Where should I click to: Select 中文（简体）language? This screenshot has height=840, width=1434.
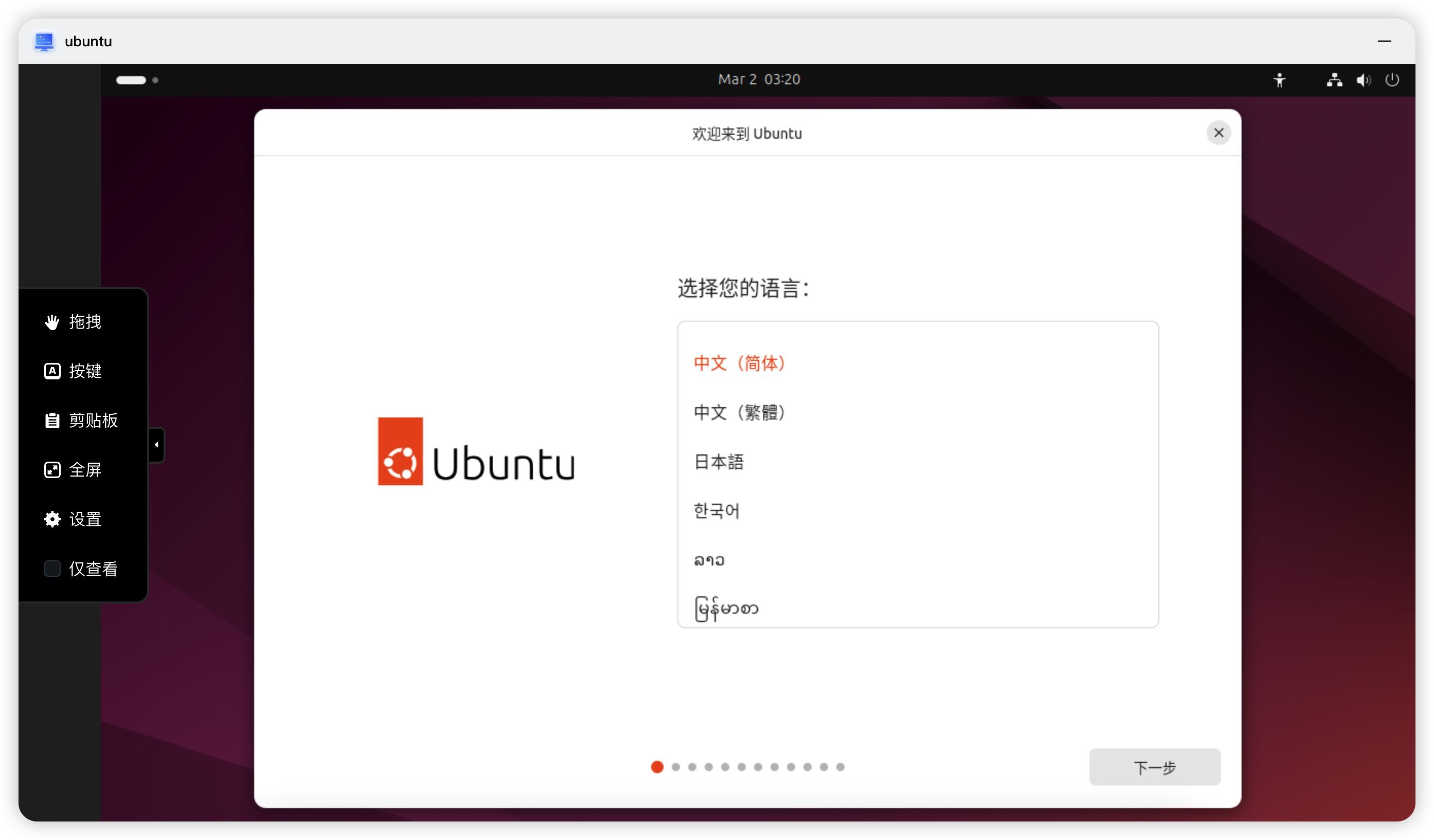pyautogui.click(x=739, y=363)
